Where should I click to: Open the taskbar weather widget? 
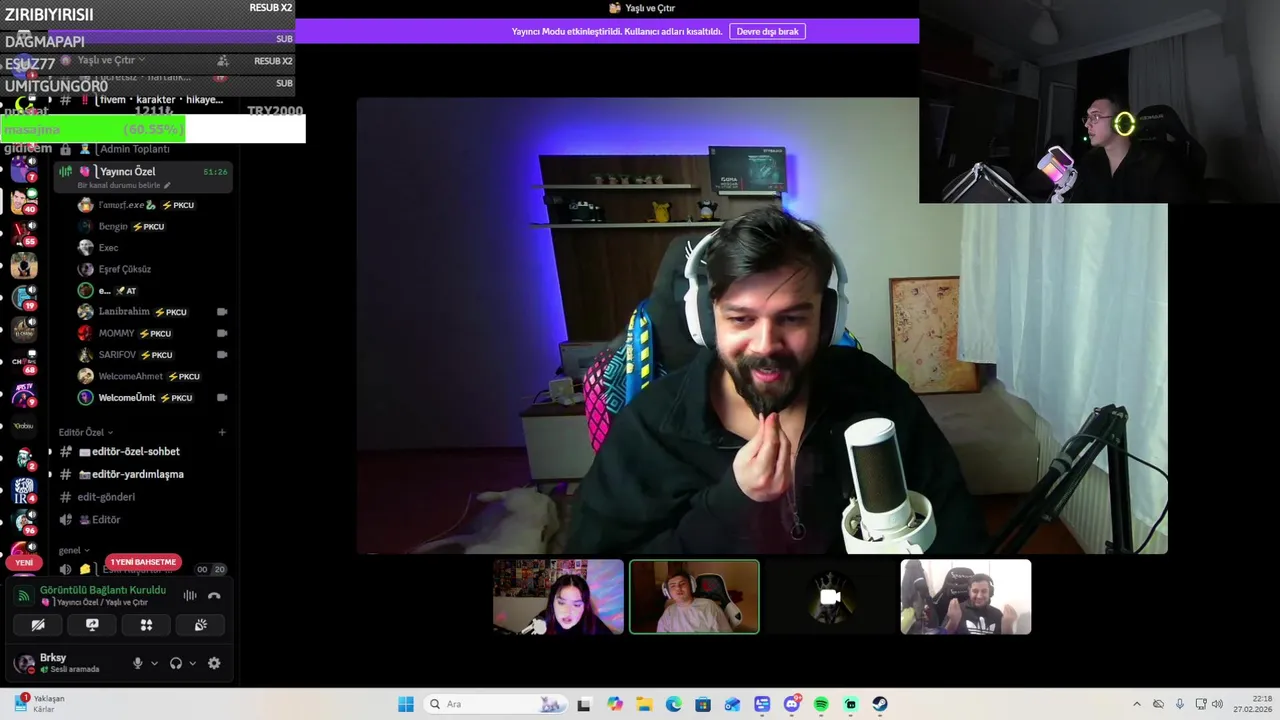coord(40,704)
